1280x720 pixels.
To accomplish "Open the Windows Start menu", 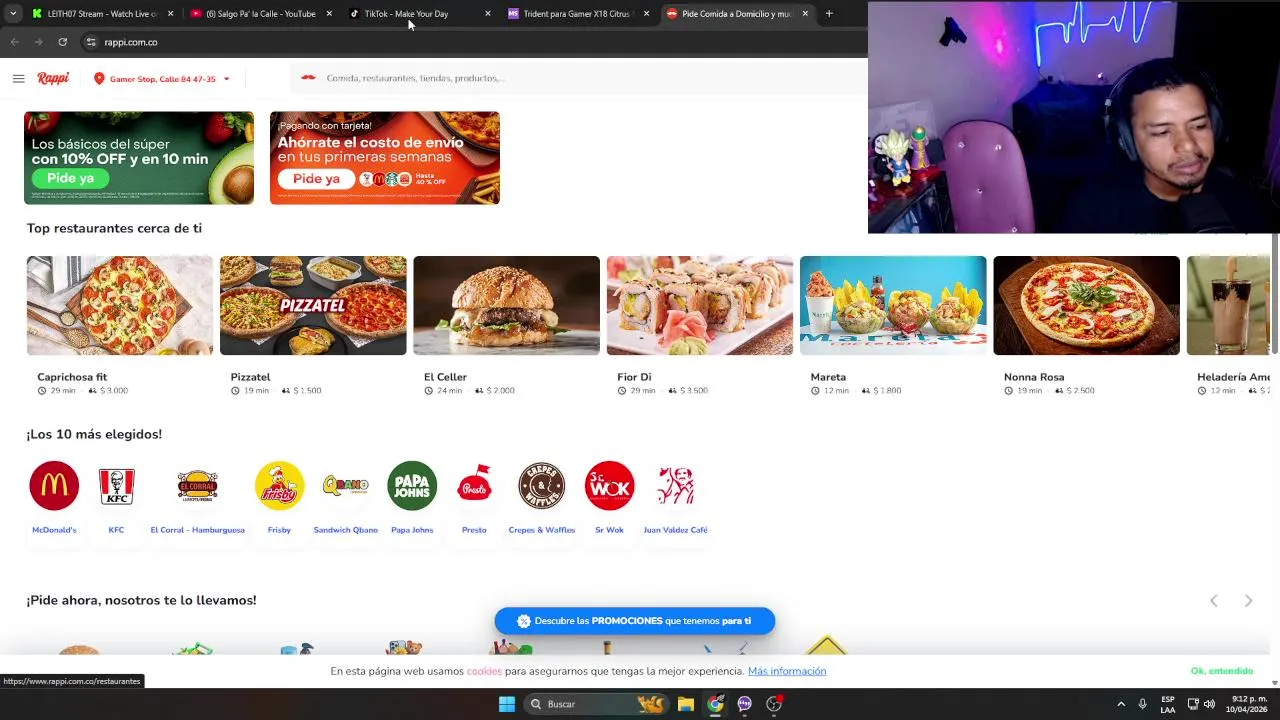I will 507,704.
